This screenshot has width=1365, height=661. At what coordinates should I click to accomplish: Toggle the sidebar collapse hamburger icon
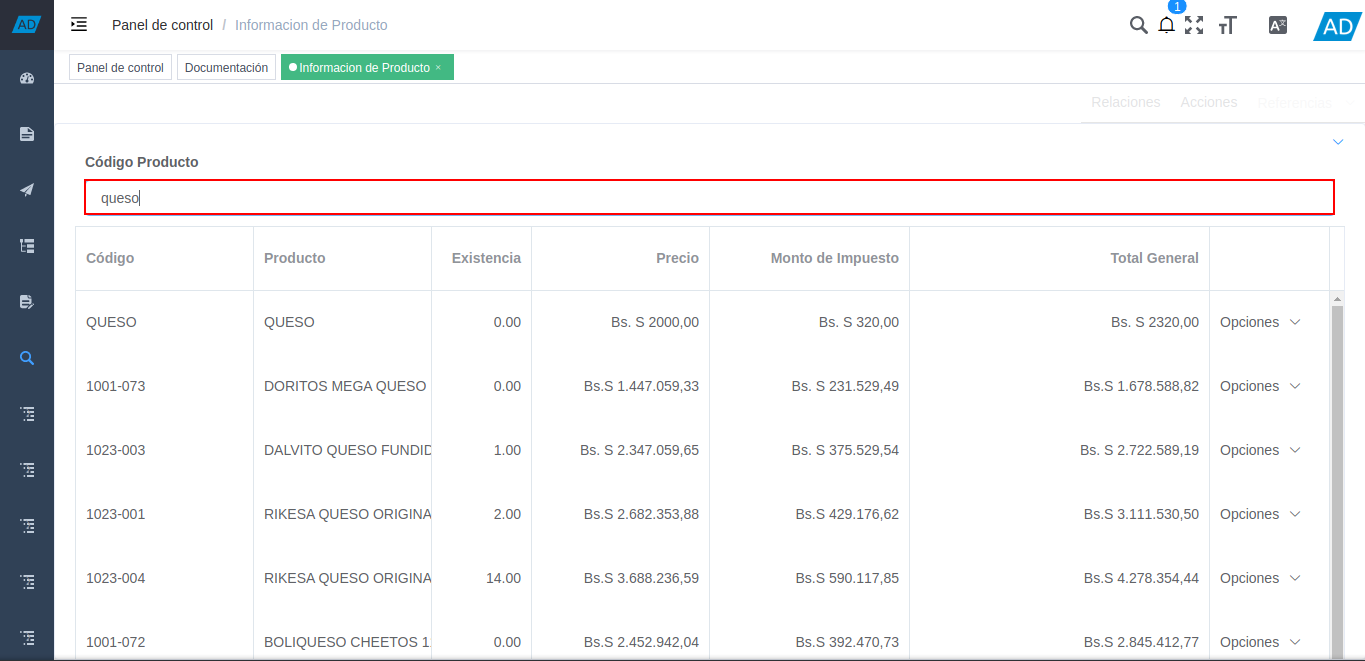79,25
